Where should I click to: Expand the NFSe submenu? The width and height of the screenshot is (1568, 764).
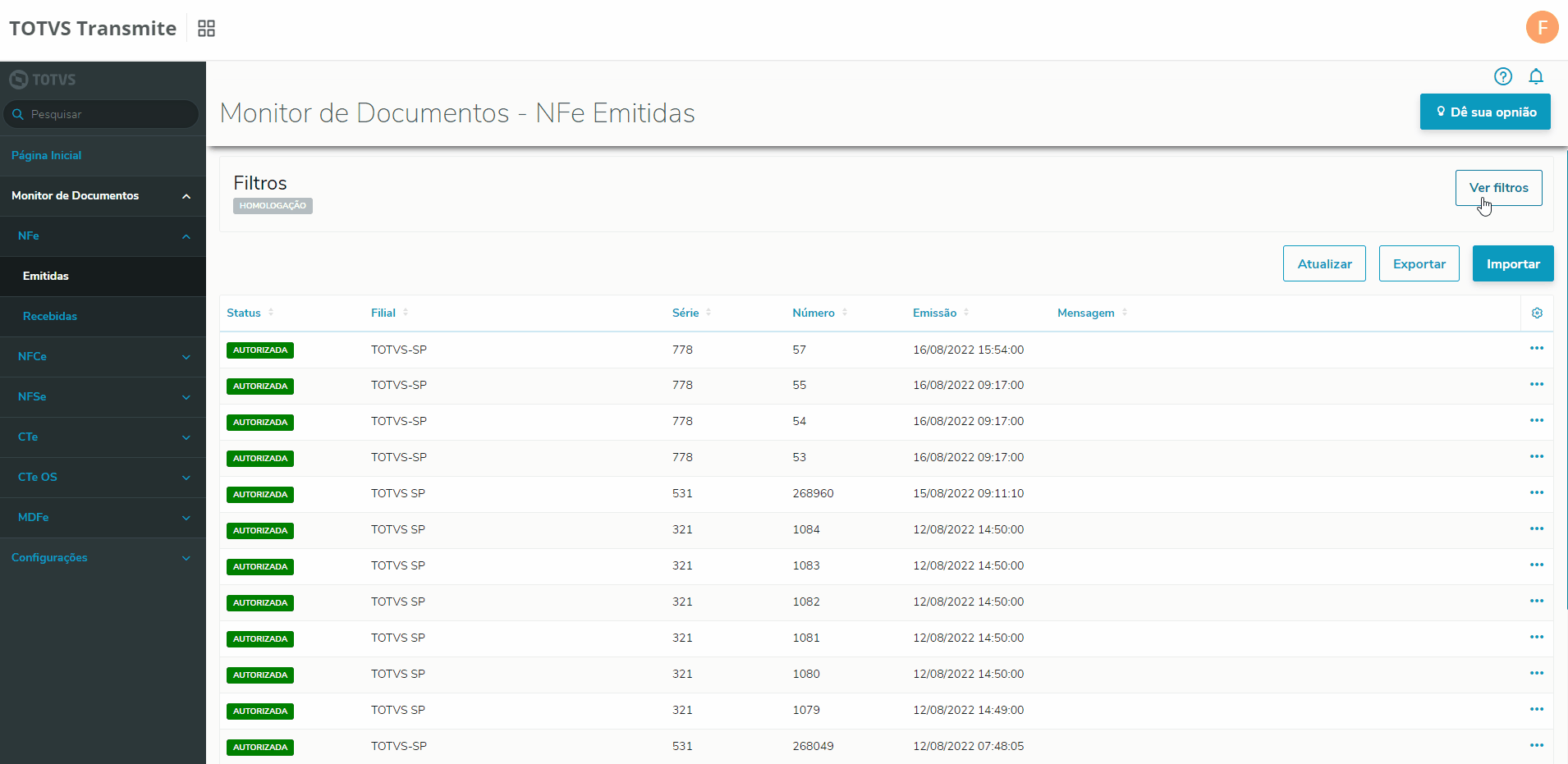coord(103,397)
